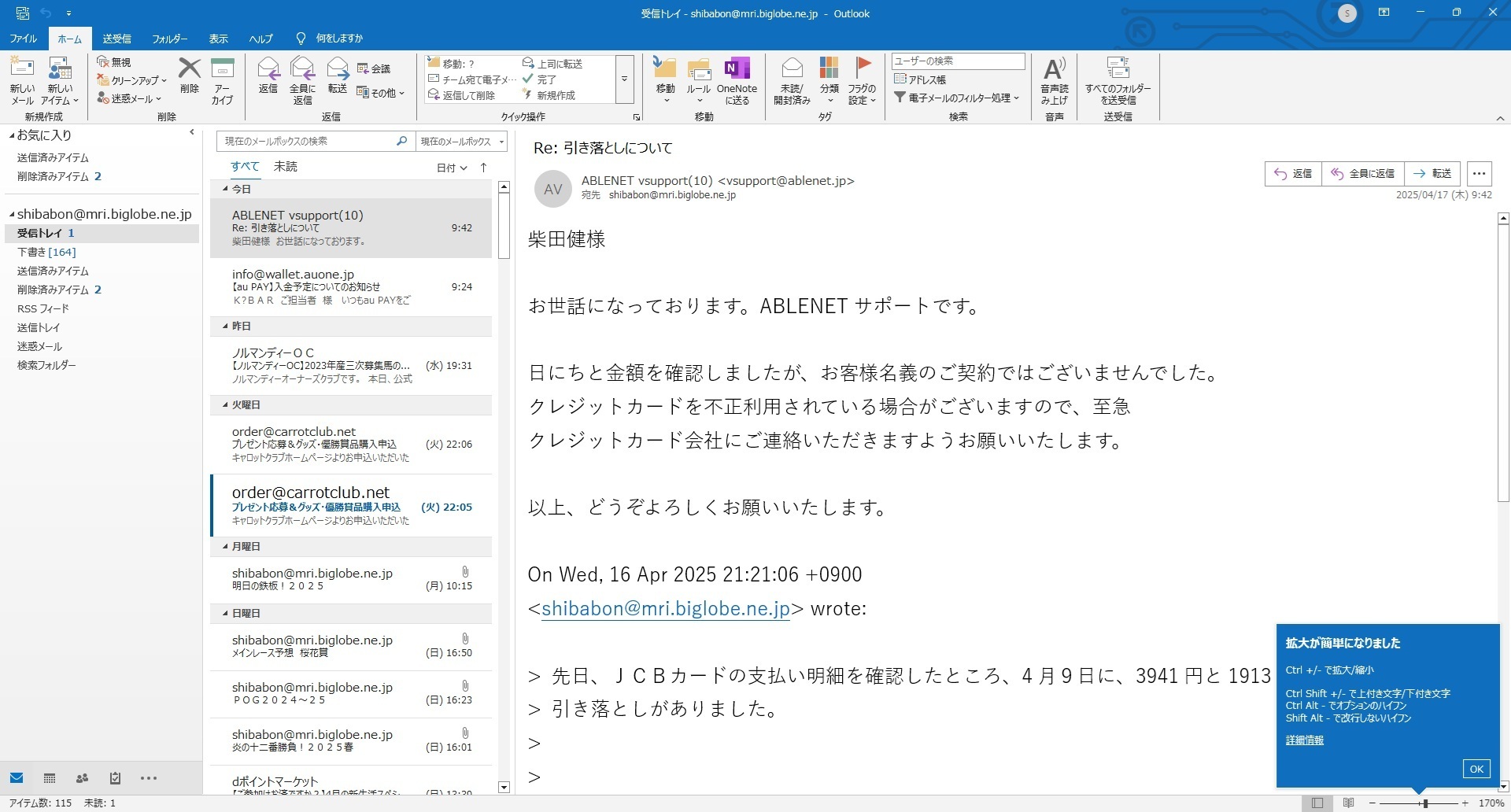
Task: Click the zoom-in plus button
Action: point(1465,803)
